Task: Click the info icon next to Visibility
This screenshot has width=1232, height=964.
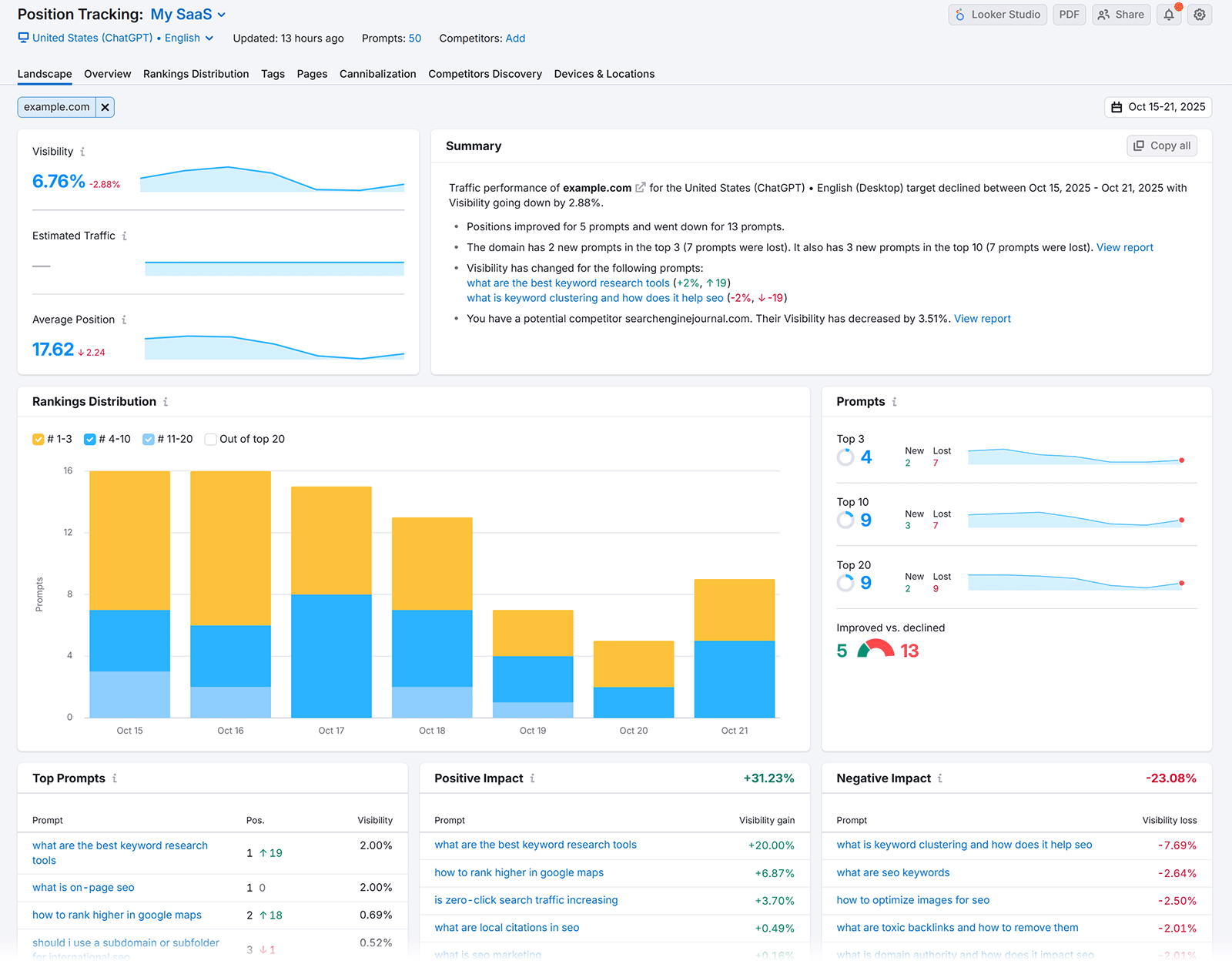Action: pos(85,152)
